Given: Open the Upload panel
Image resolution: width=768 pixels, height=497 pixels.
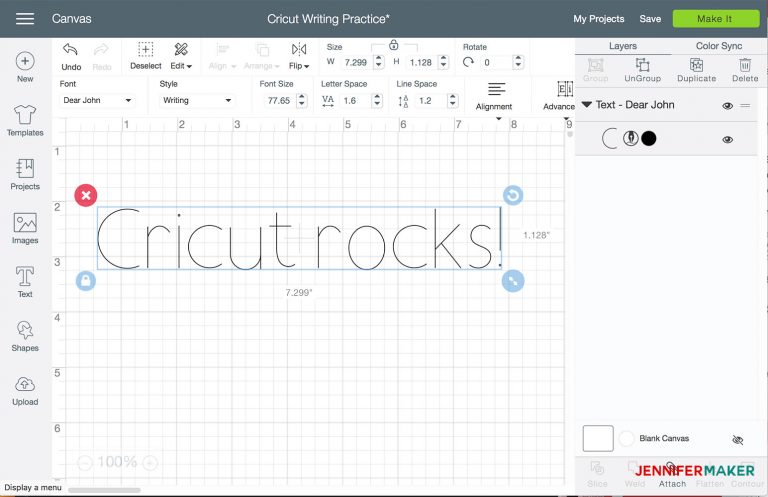Looking at the screenshot, I should pyautogui.click(x=25, y=391).
